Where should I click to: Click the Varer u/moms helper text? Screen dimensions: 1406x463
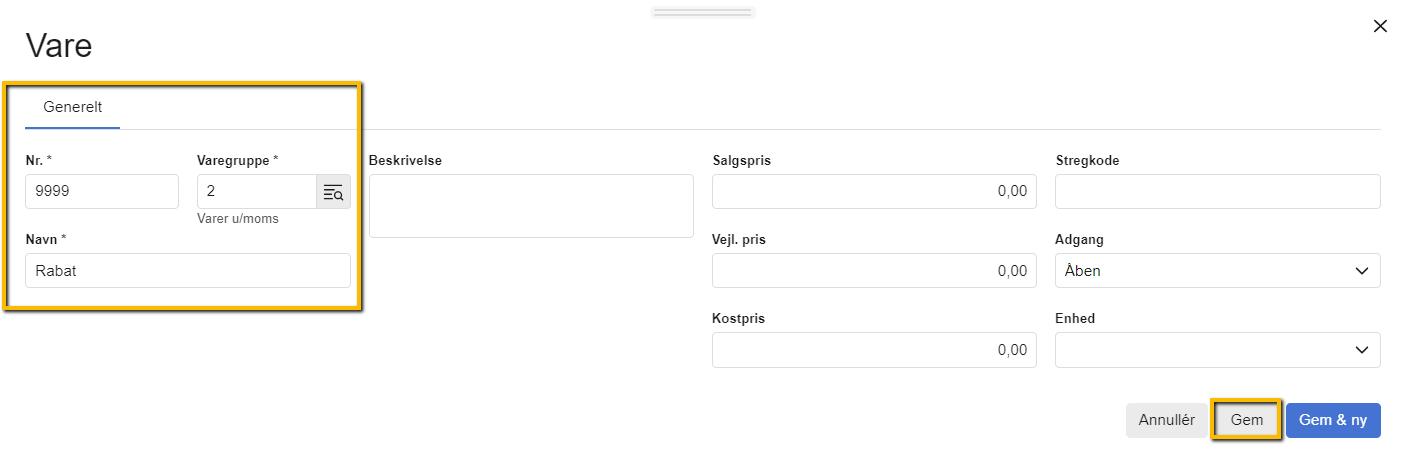click(238, 219)
